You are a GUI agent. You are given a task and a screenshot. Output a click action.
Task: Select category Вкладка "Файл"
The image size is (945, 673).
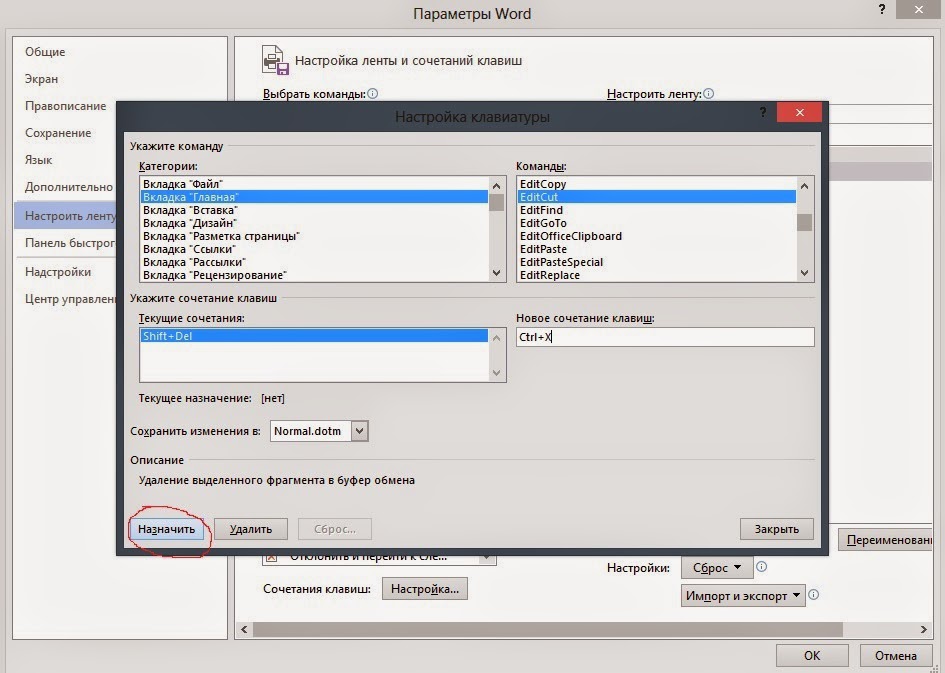point(314,184)
